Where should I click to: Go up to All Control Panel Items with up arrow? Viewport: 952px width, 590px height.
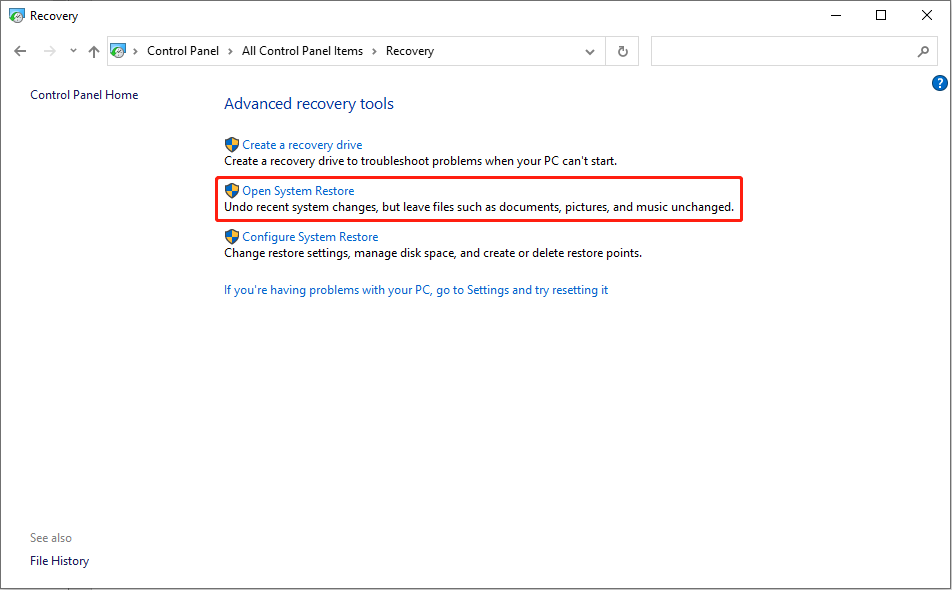tap(93, 50)
